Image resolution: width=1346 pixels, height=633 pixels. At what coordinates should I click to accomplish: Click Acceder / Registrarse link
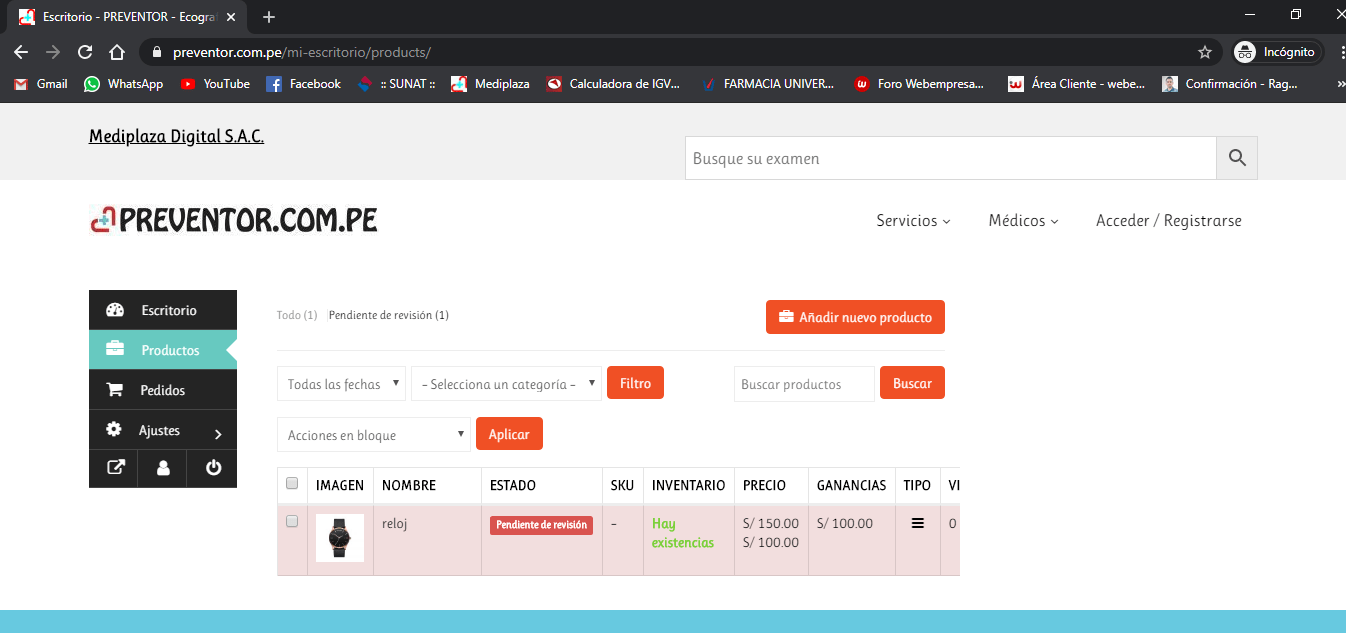pos(1168,221)
